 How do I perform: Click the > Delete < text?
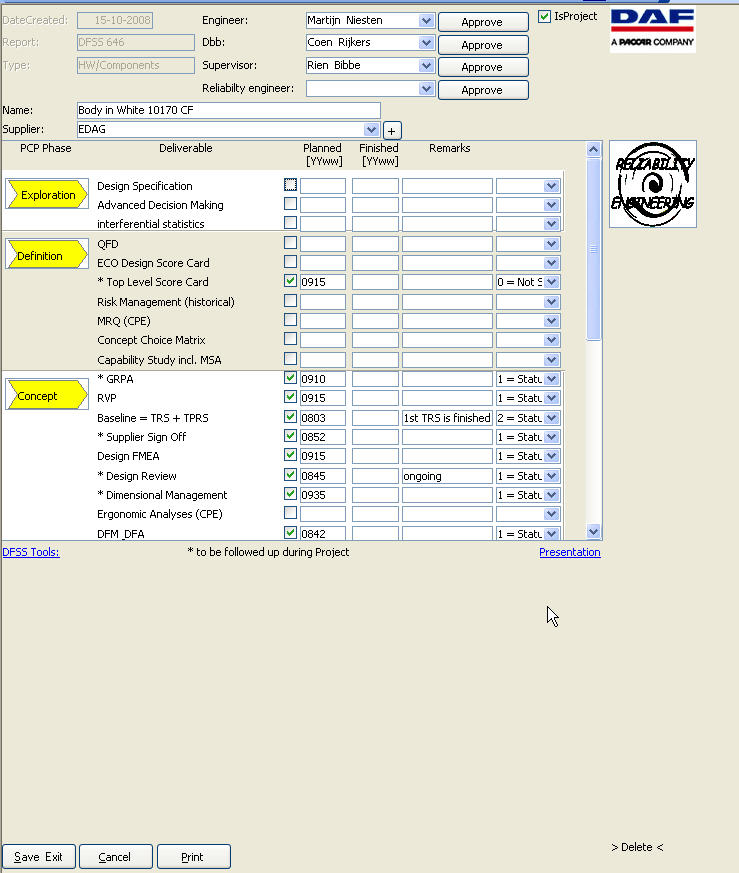[637, 847]
